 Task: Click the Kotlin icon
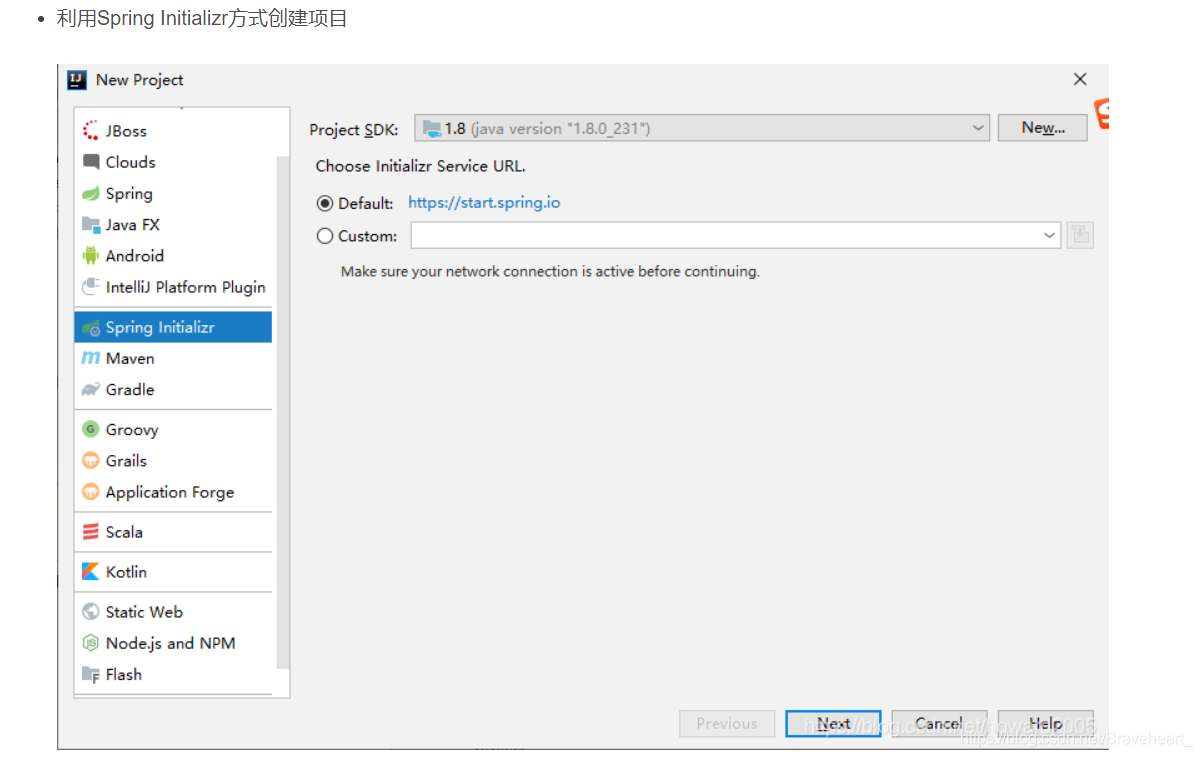point(91,572)
